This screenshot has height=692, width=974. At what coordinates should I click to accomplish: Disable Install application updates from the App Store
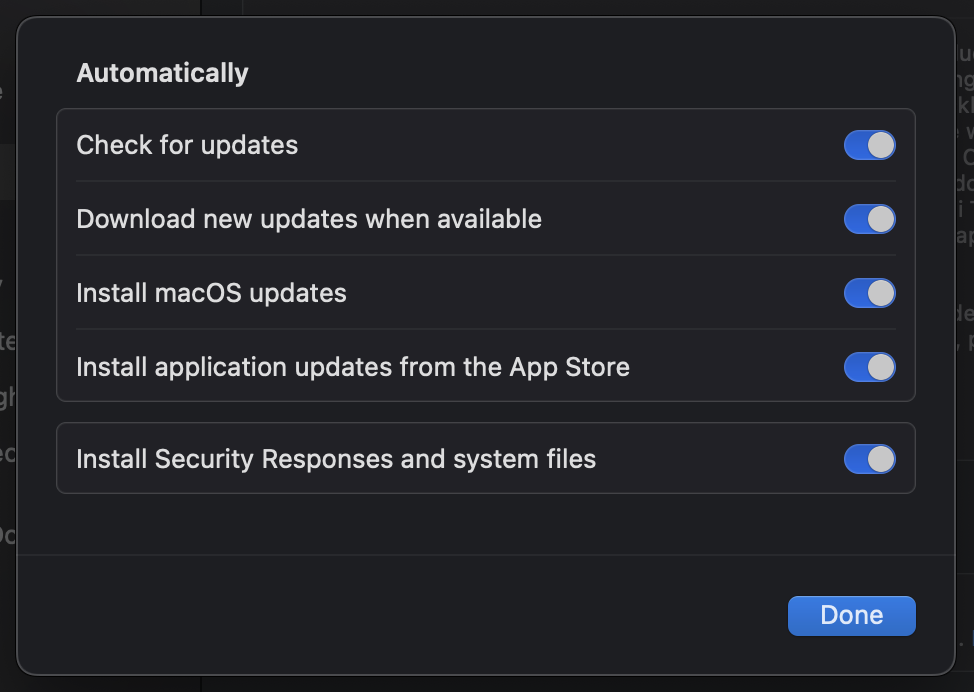868,367
